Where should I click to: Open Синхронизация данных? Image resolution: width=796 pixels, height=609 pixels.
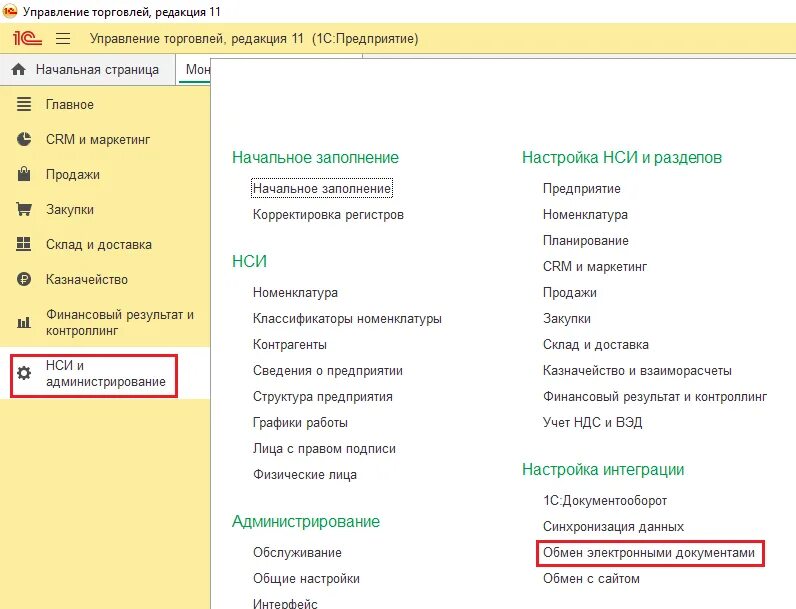pyautogui.click(x=614, y=527)
